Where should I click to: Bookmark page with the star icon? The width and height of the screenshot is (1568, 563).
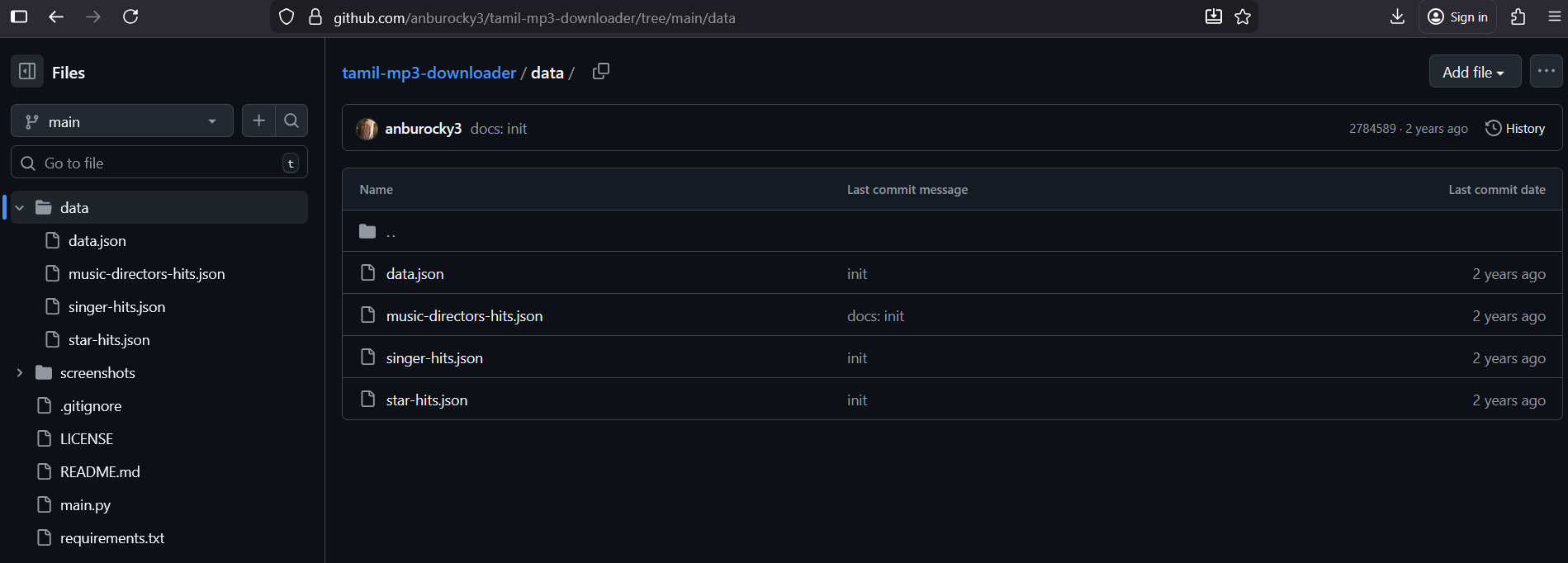[1243, 17]
